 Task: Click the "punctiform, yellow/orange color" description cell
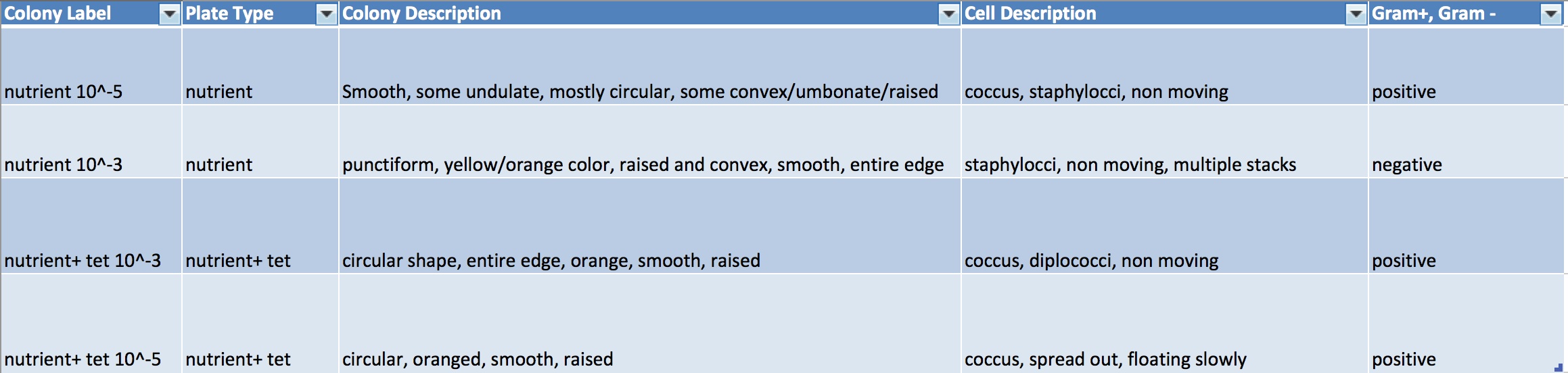(x=643, y=164)
